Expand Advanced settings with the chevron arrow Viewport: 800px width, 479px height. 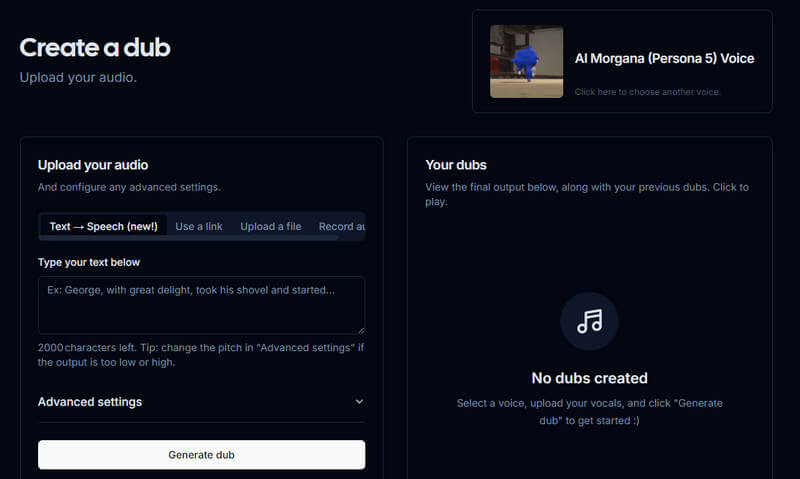coord(359,402)
